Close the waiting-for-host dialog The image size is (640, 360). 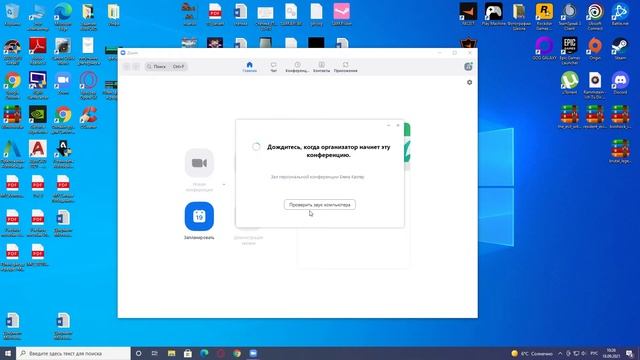398,125
